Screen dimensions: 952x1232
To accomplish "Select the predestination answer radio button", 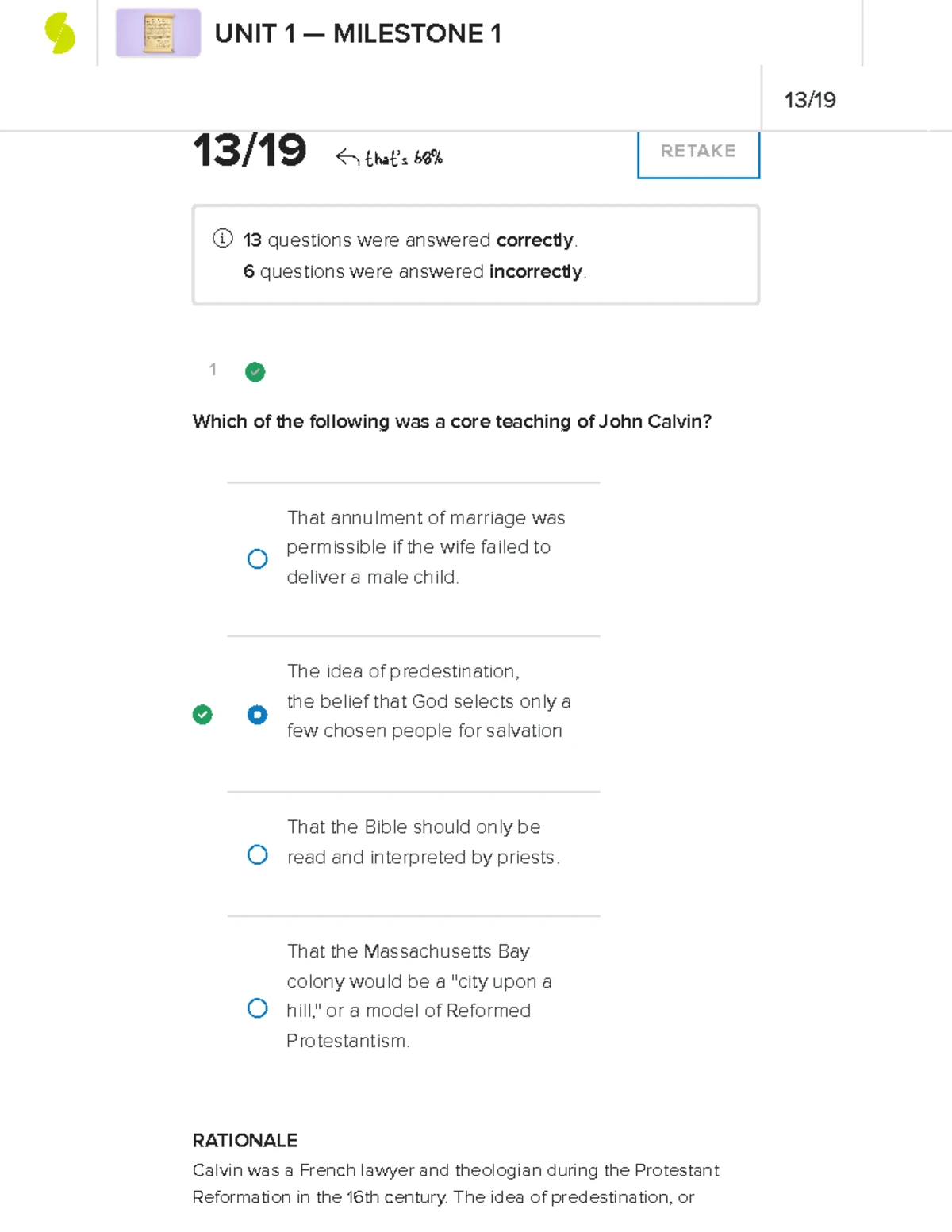I will click(257, 715).
